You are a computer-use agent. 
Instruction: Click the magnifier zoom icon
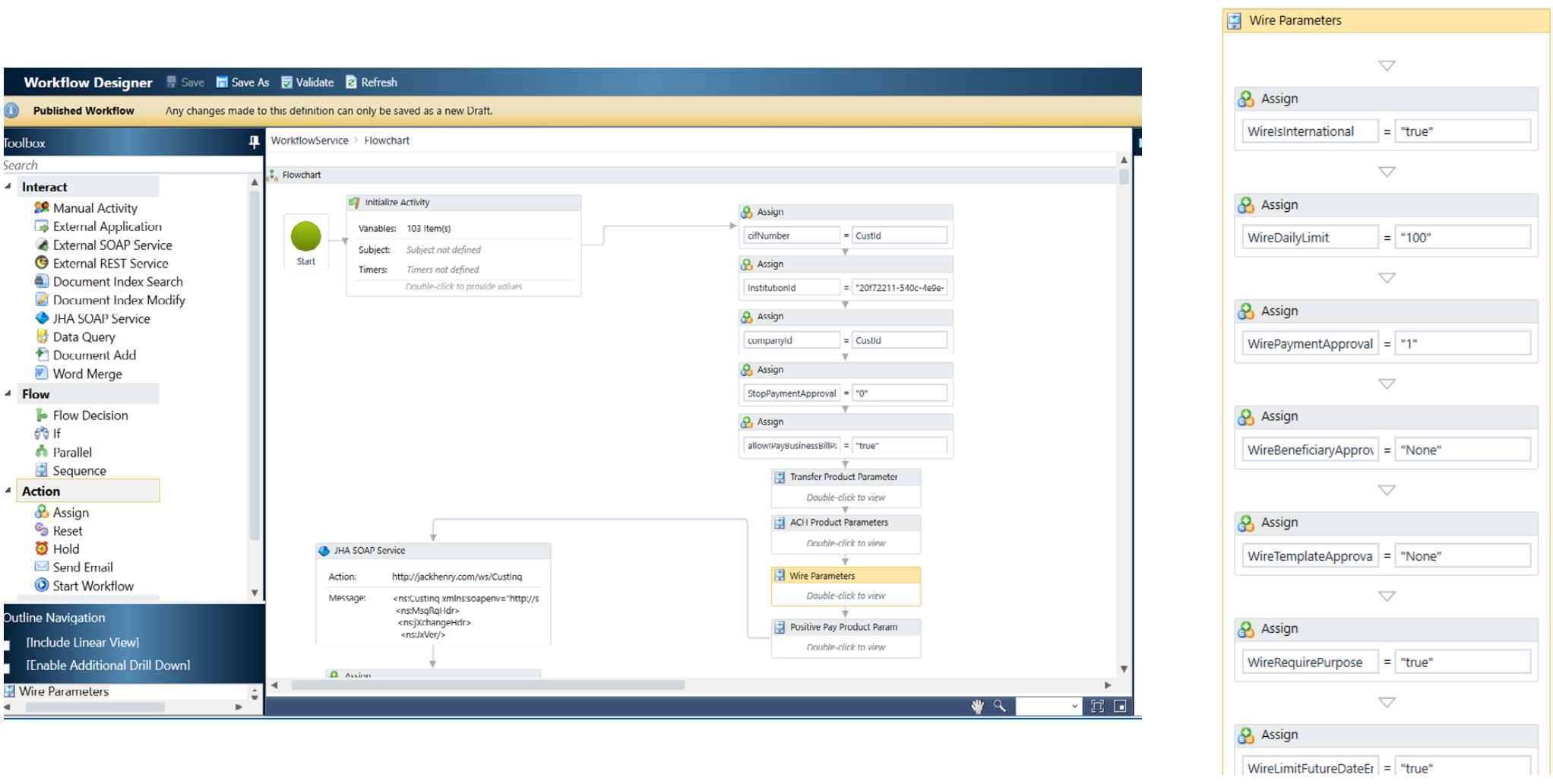(1000, 707)
